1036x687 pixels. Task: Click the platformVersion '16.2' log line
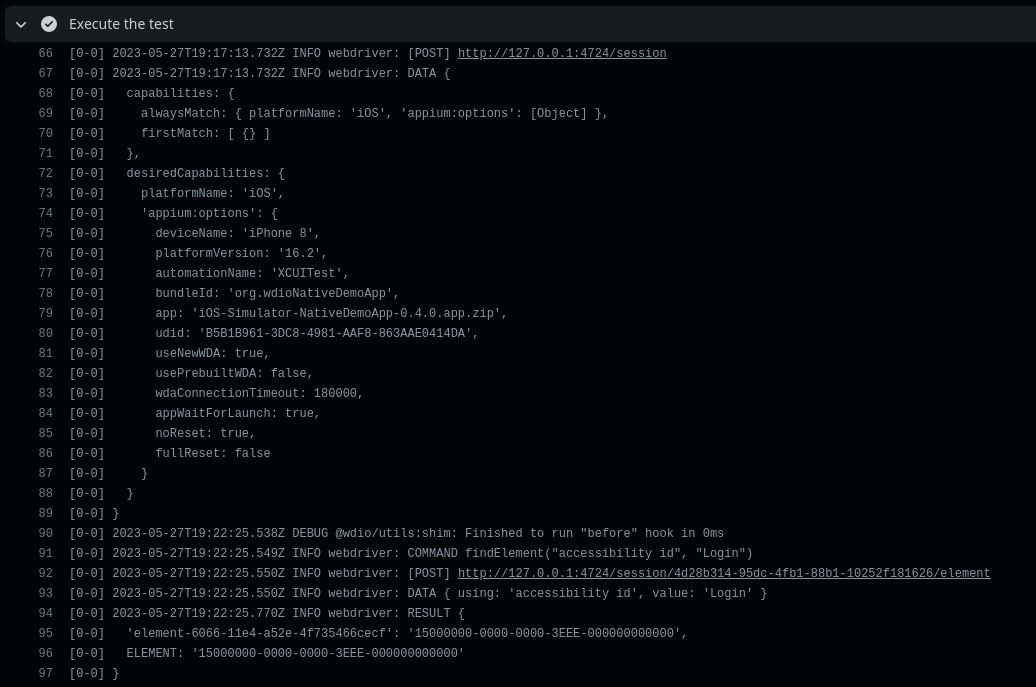coord(241,253)
